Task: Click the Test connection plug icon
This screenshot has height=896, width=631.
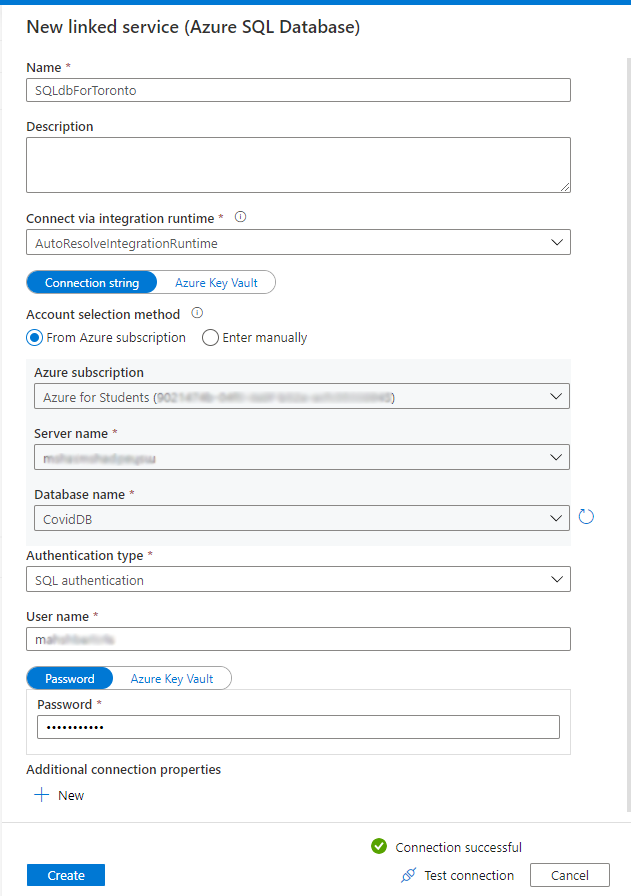Action: (408, 875)
